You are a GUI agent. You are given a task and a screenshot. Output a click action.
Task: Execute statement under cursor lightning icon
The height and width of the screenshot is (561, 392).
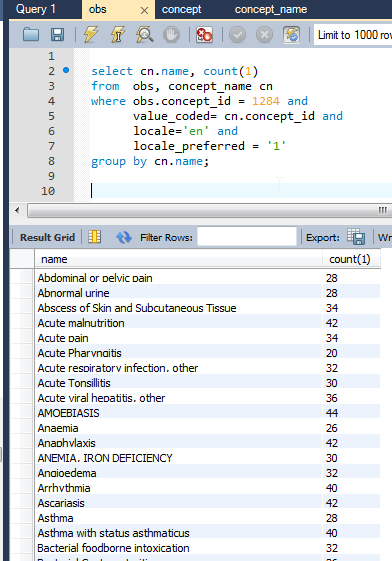pyautogui.click(x=118, y=35)
